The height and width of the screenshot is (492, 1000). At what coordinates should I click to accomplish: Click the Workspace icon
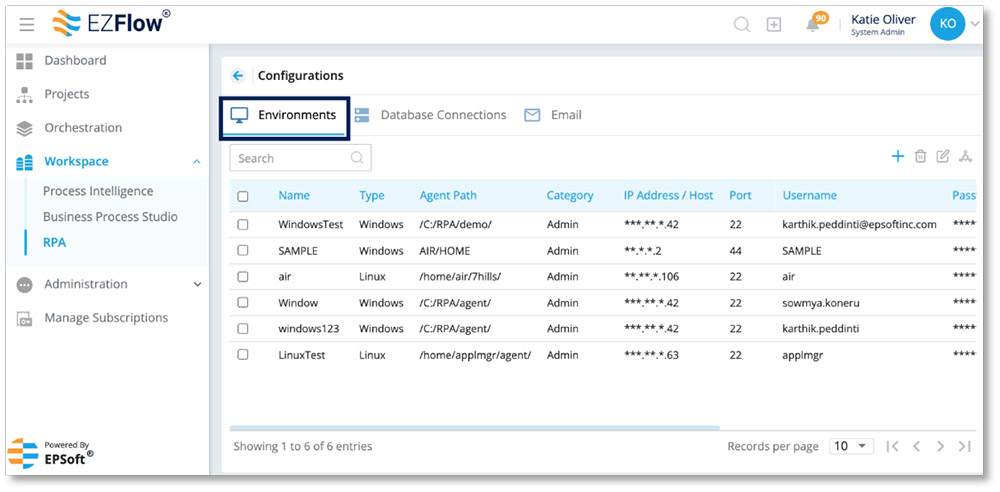point(24,162)
